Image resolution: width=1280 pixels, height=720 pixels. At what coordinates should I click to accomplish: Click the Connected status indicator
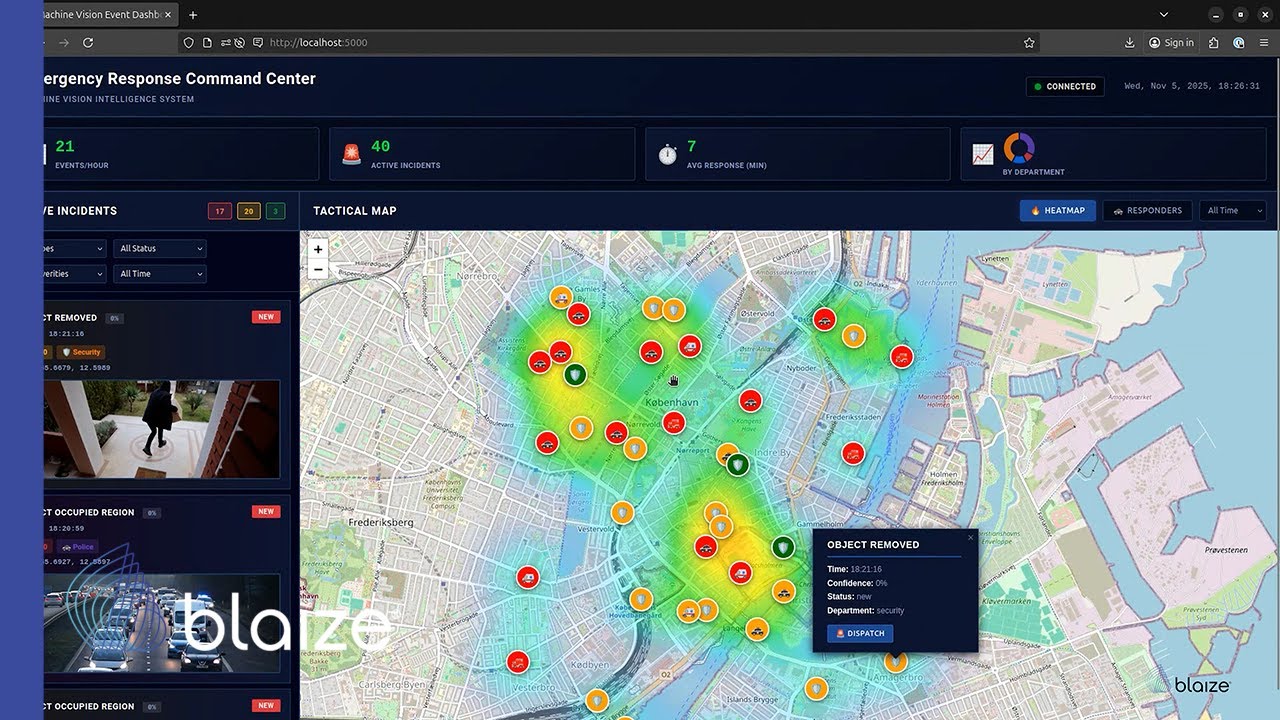point(1065,87)
